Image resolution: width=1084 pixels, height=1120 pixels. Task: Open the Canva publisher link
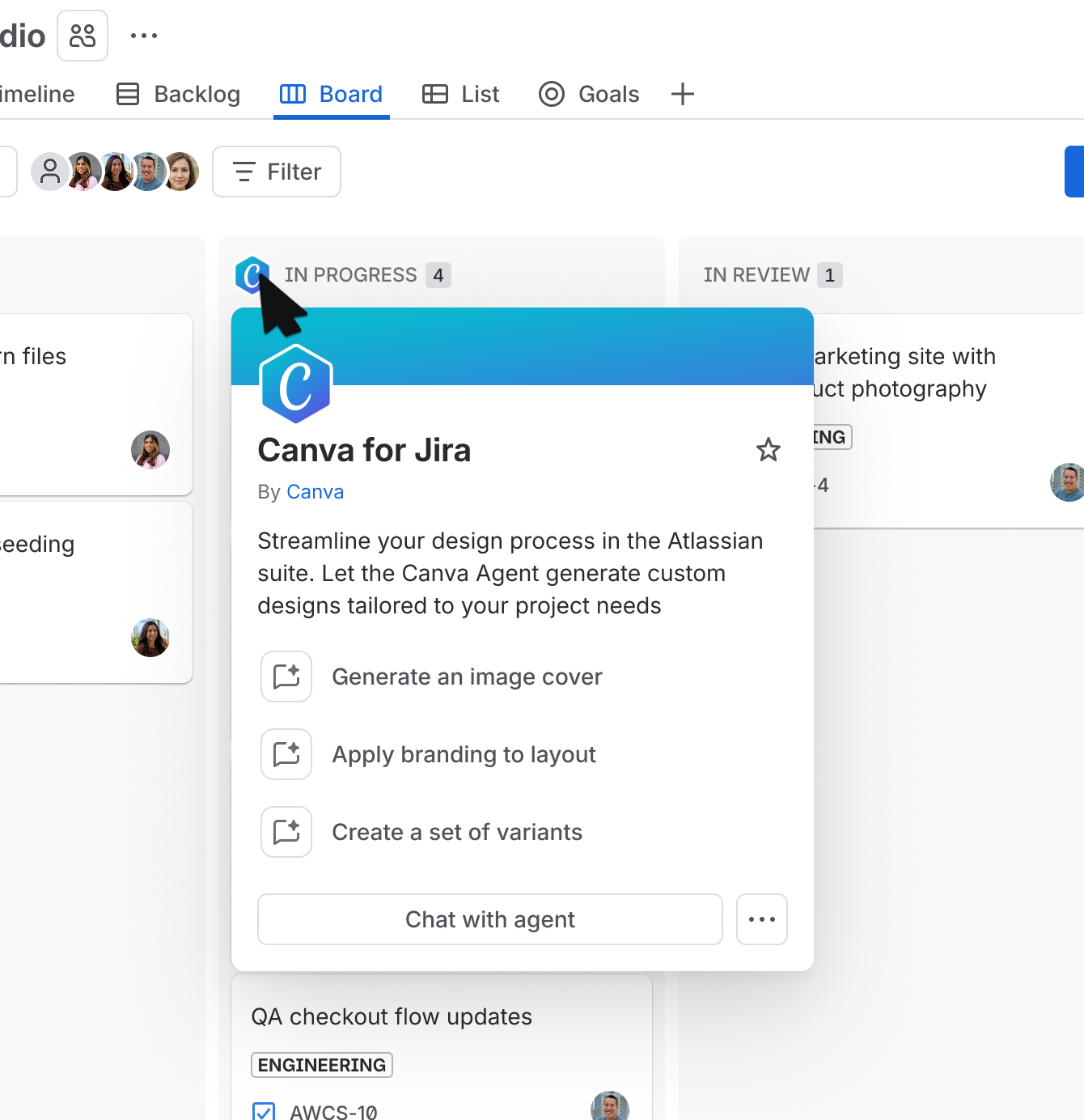(315, 492)
